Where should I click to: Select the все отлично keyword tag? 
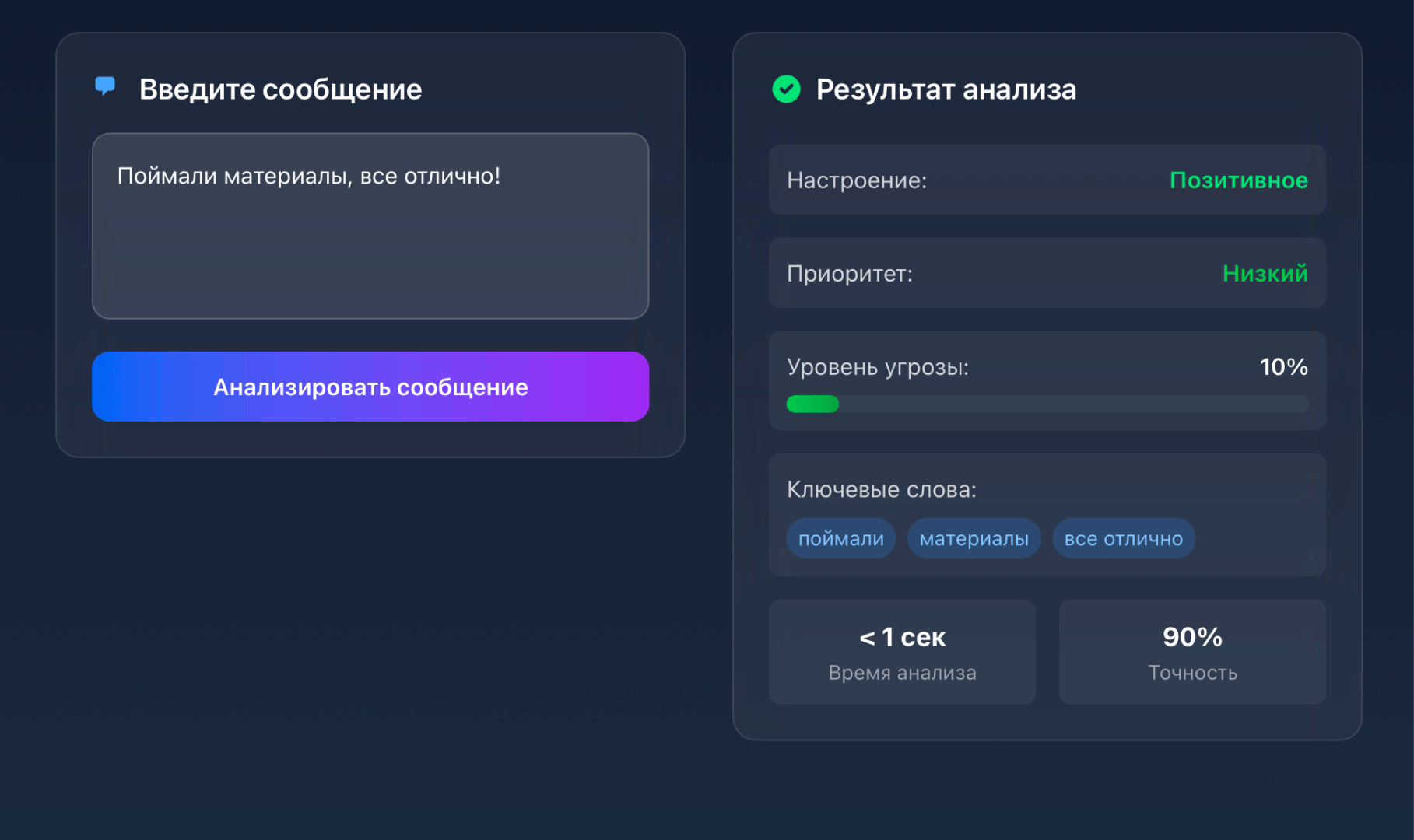1123,538
